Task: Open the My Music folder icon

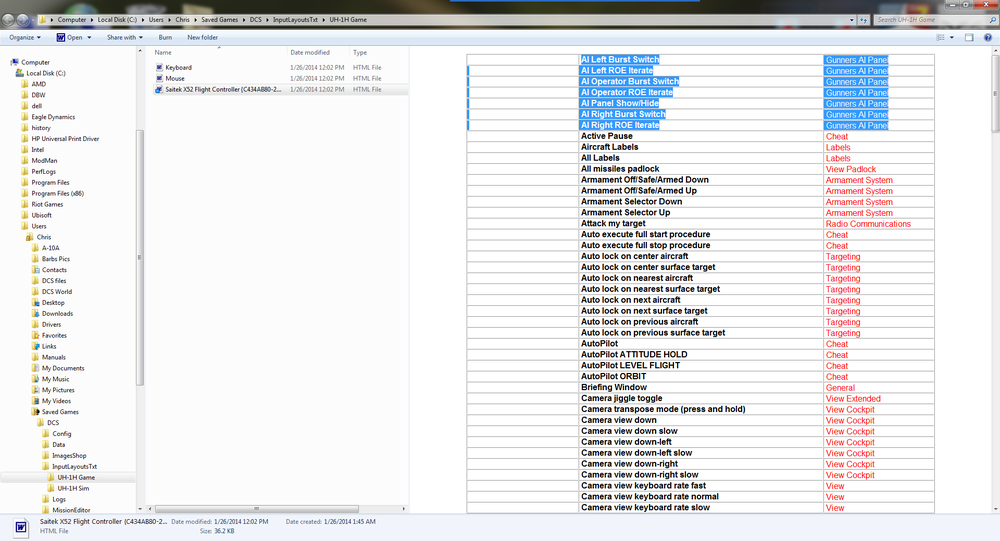Action: pyautogui.click(x=36, y=379)
